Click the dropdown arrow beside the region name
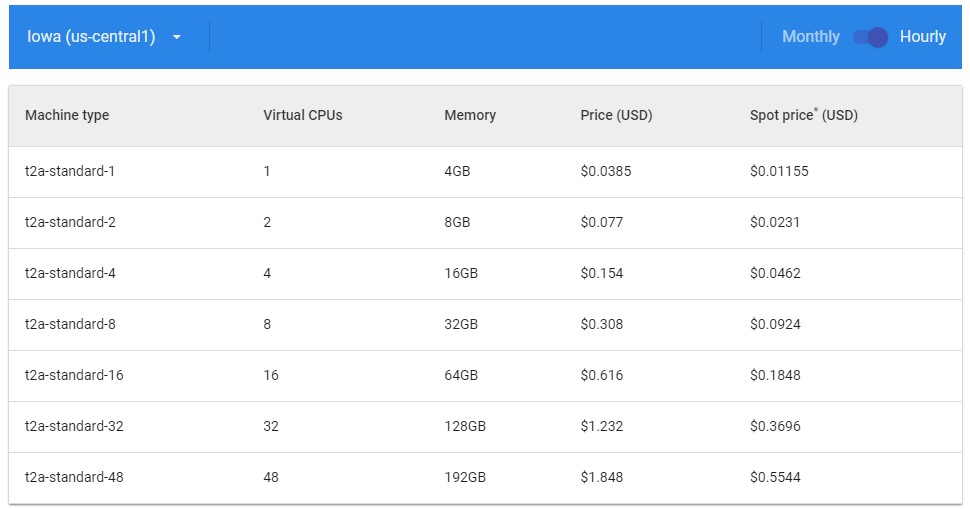 (177, 37)
